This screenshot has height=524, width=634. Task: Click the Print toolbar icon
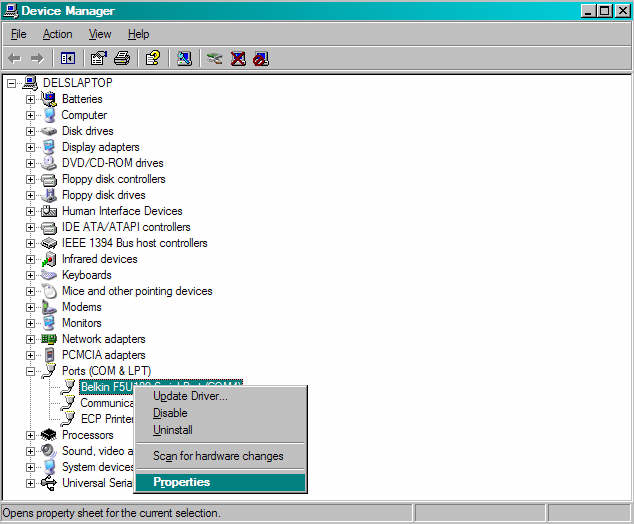(x=121, y=58)
